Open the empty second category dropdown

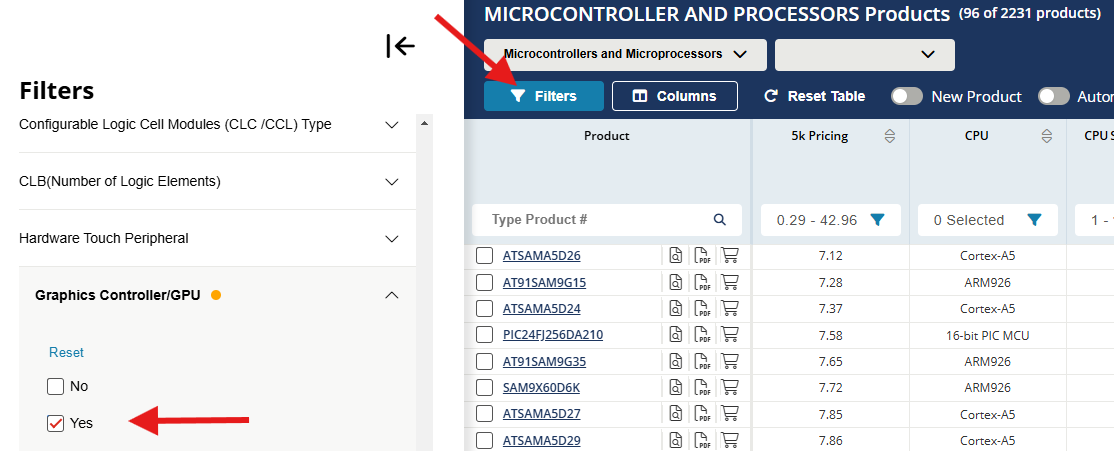point(865,55)
